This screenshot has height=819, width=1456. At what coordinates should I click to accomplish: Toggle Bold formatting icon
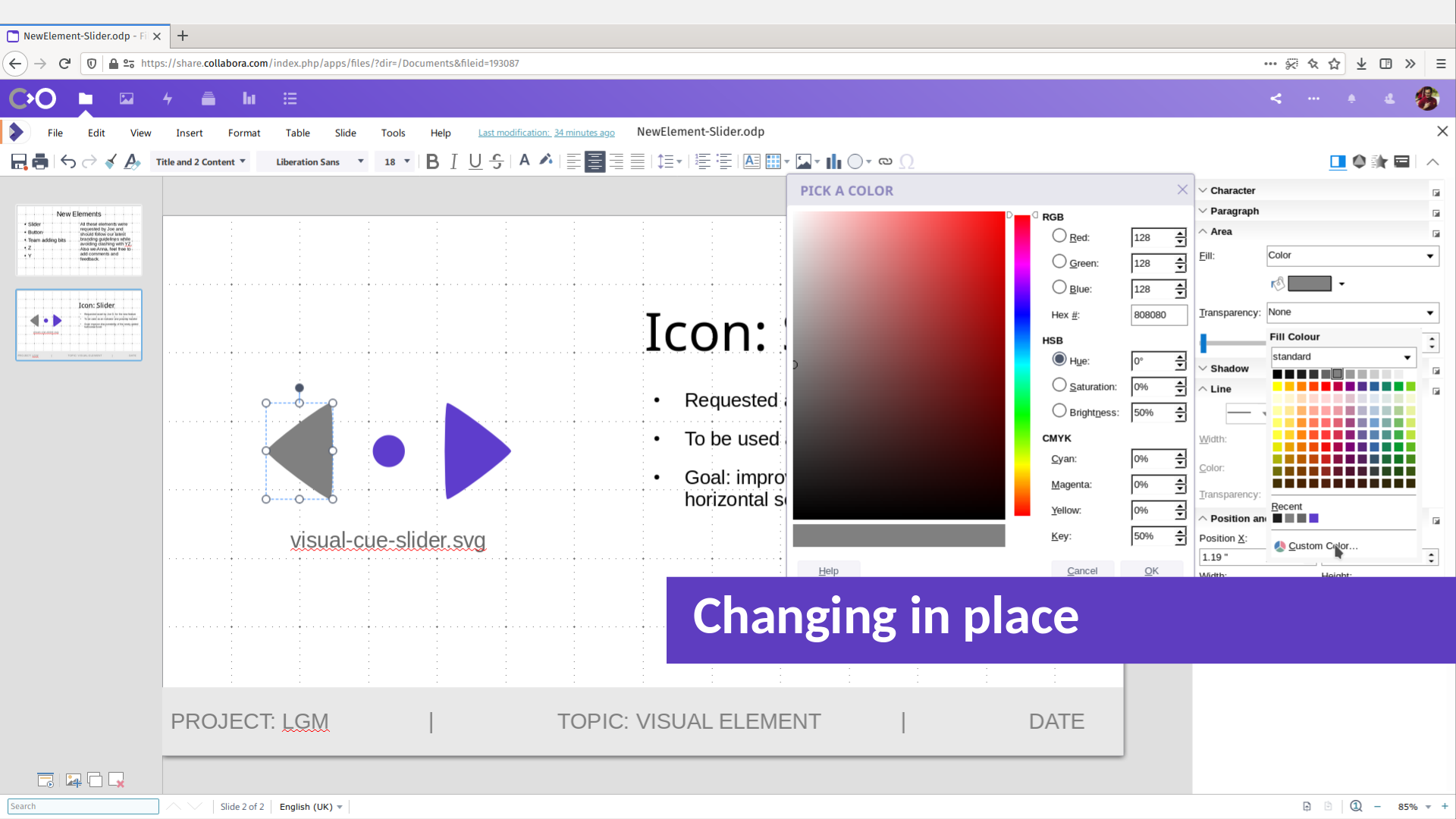click(432, 162)
